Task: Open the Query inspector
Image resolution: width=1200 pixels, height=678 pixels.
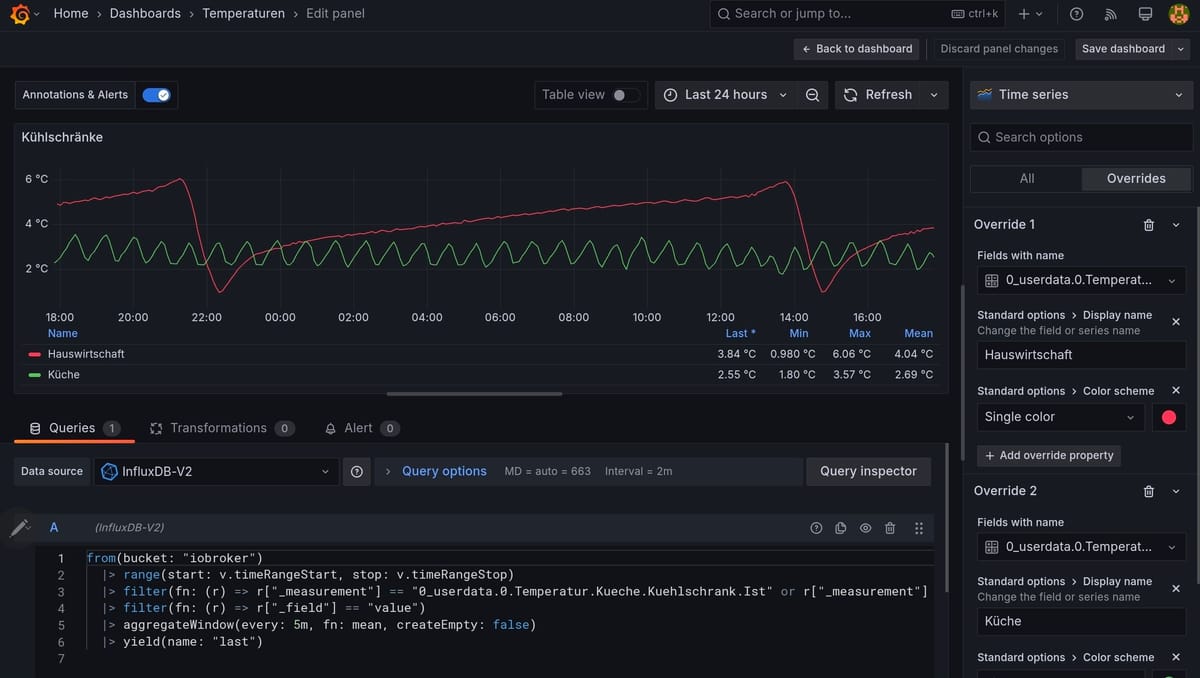Action: click(x=867, y=472)
